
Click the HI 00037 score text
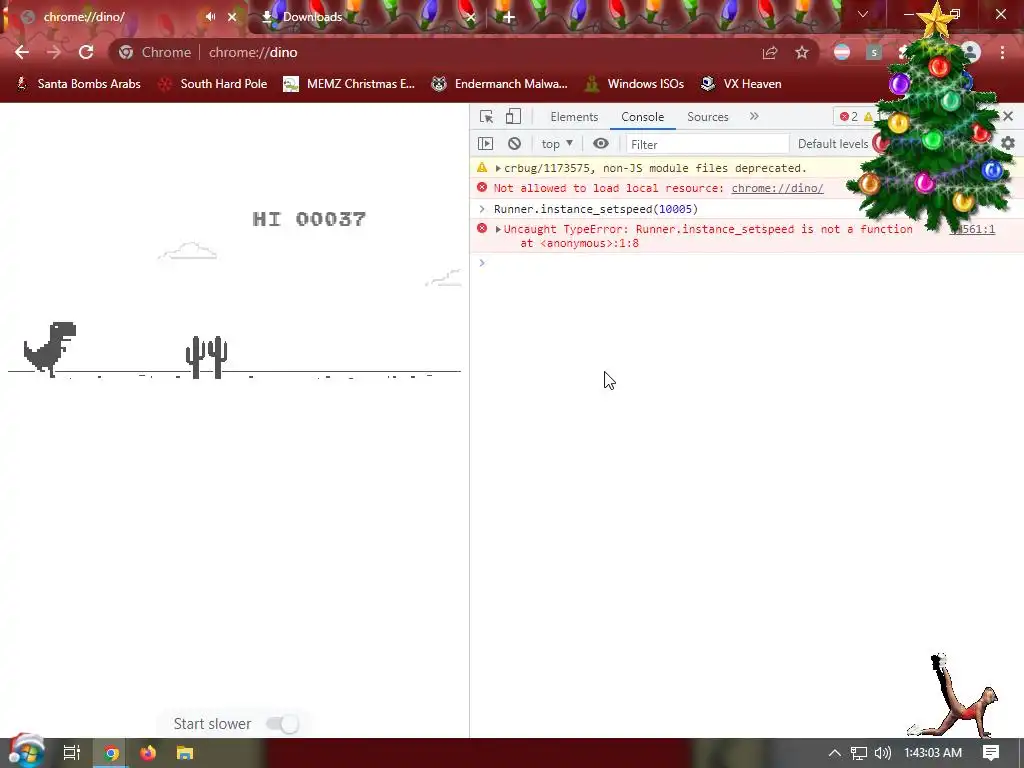(309, 219)
